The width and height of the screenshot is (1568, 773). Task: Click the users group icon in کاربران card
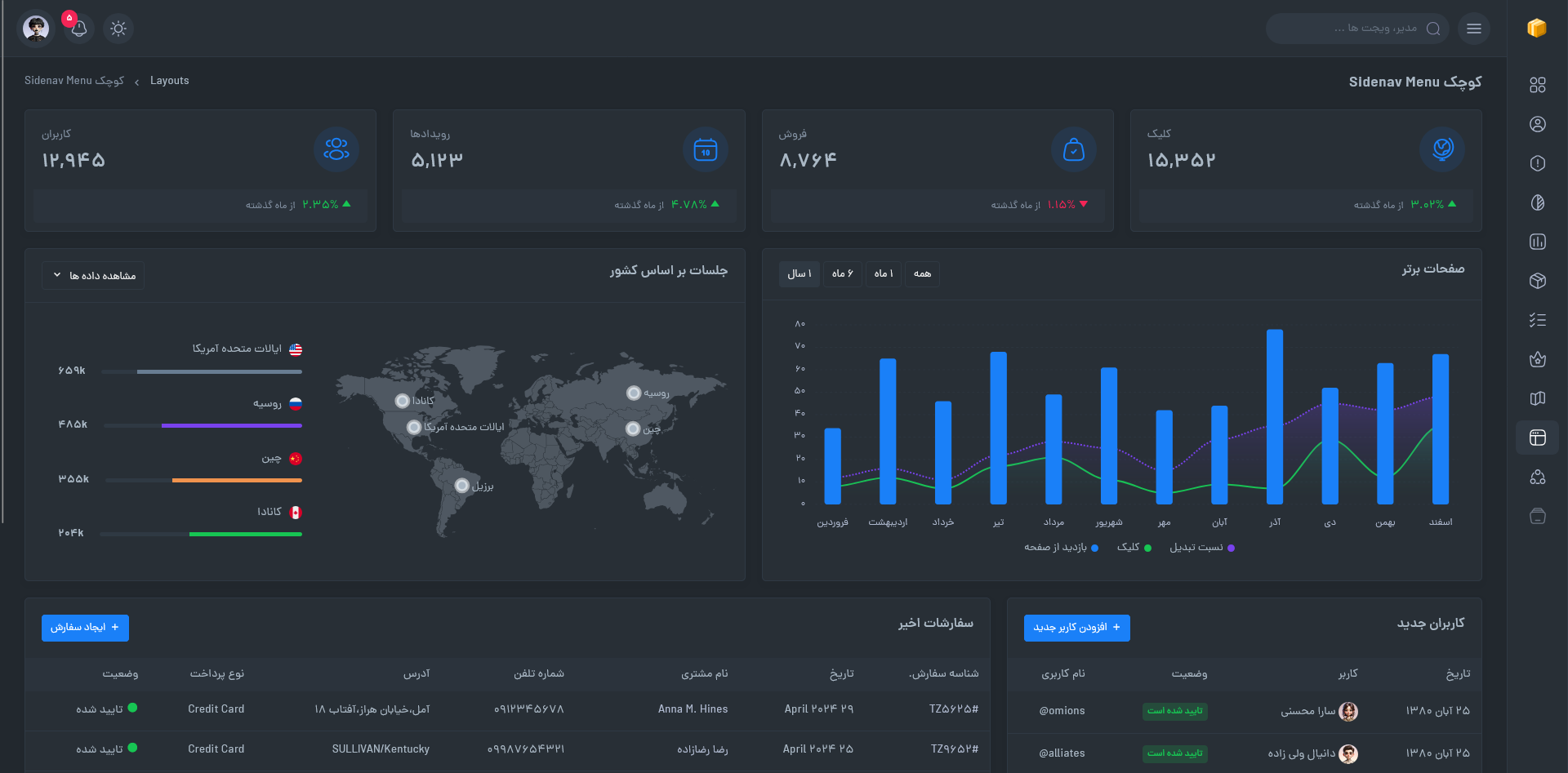click(x=336, y=149)
